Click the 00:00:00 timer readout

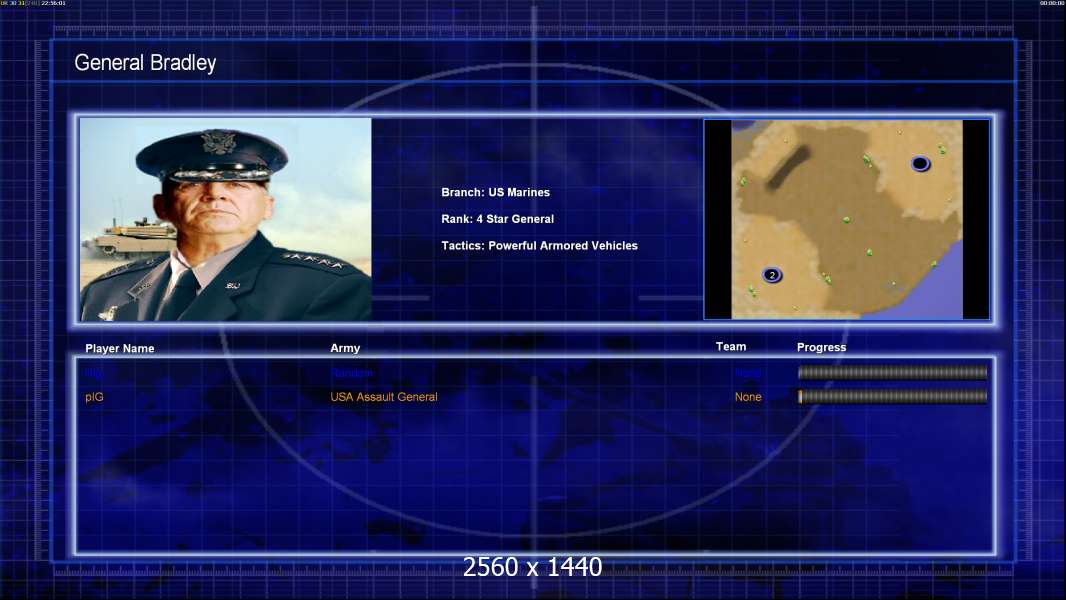pyautogui.click(x=1052, y=3)
